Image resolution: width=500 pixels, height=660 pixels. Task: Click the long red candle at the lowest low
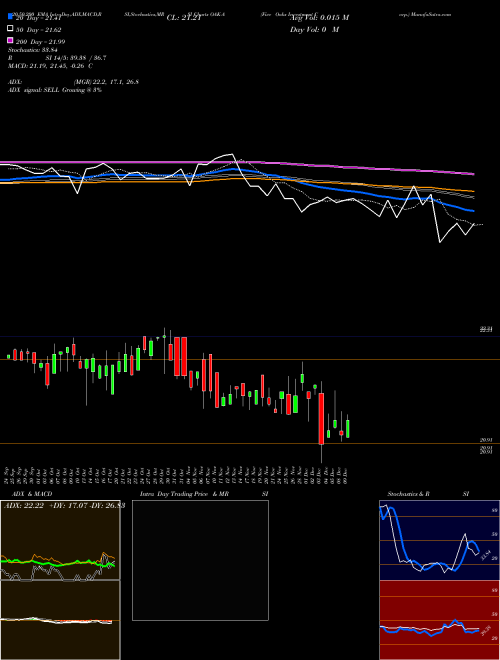(x=321, y=419)
